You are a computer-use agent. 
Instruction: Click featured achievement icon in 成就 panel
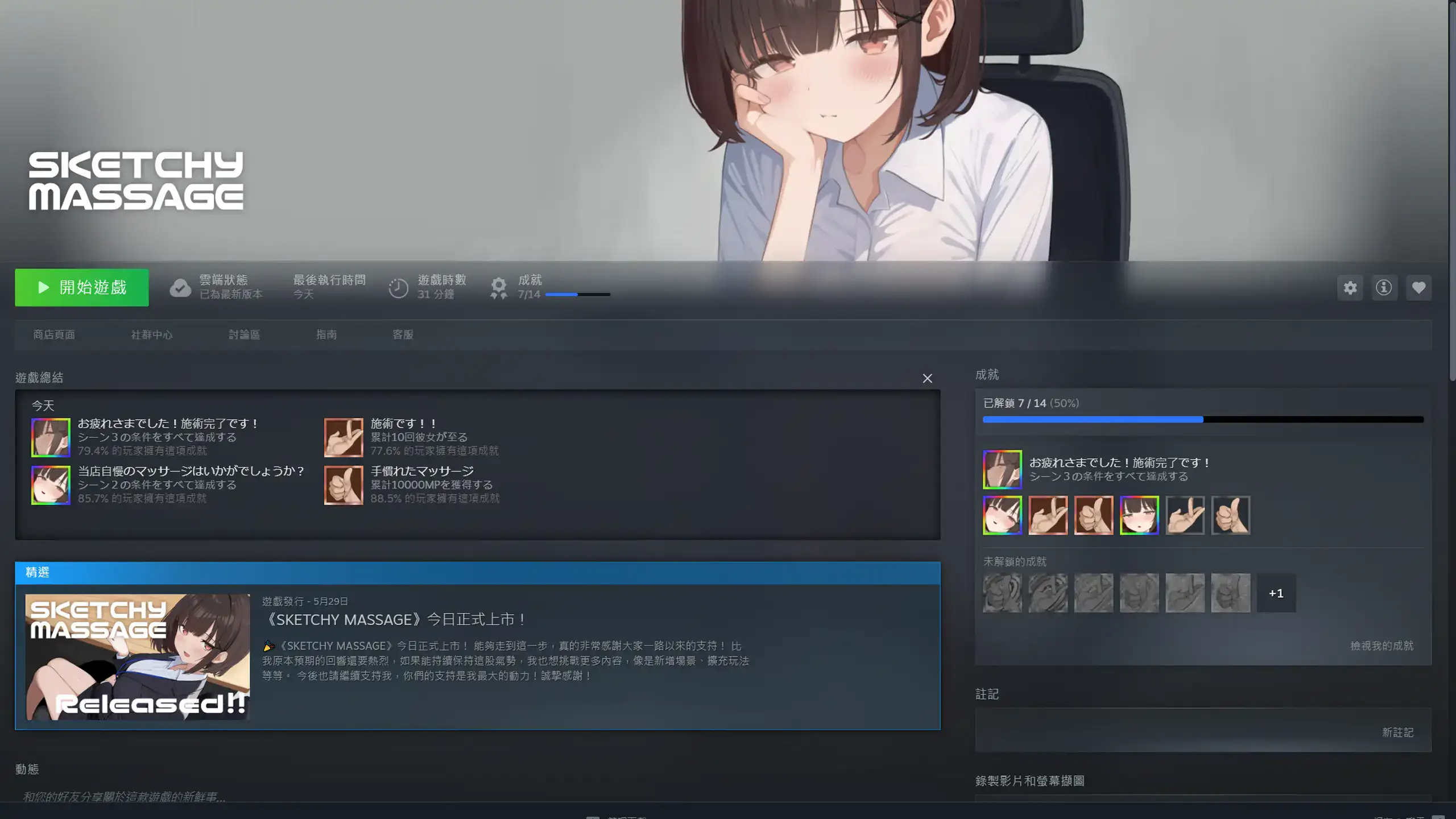(1002, 469)
